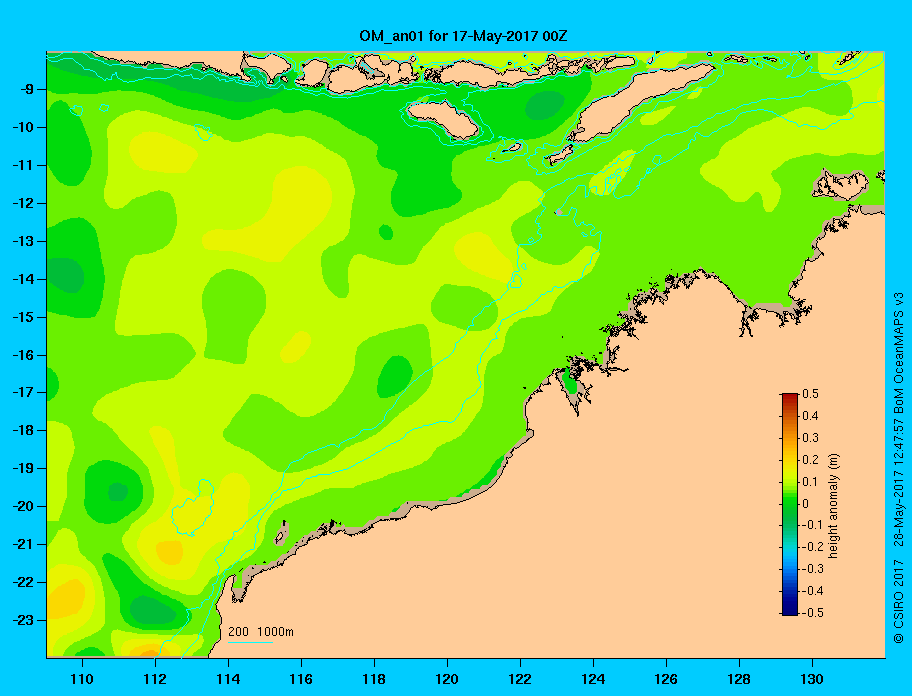
Task: Click the 122 longitude axis label
Action: coord(520,679)
